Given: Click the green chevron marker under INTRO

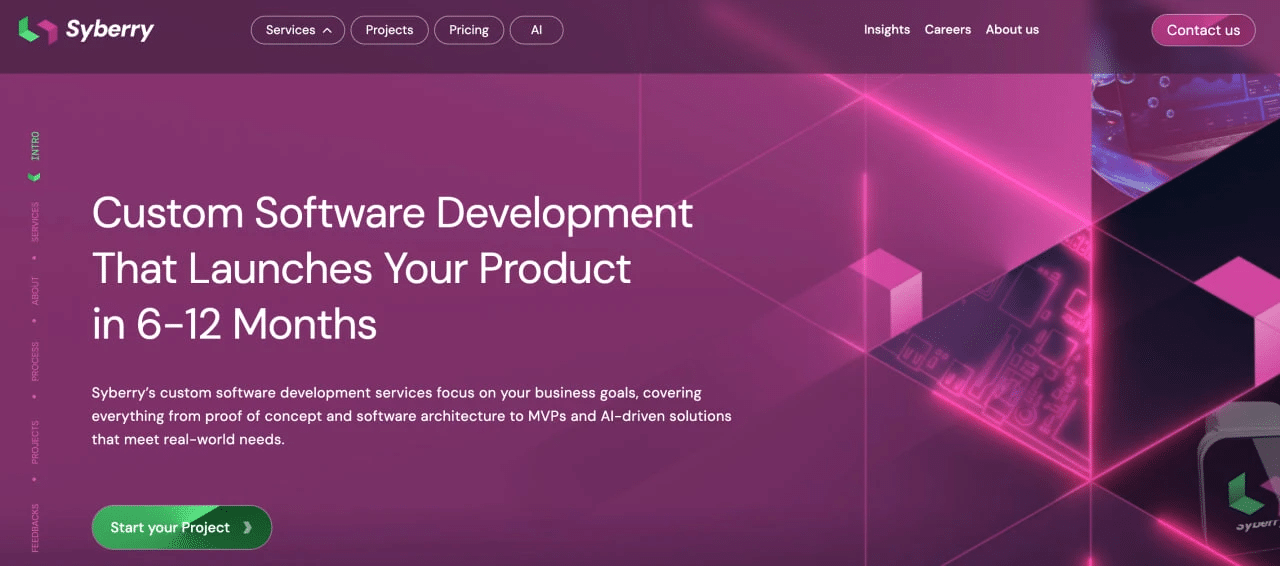Looking at the screenshot, I should click(35, 177).
